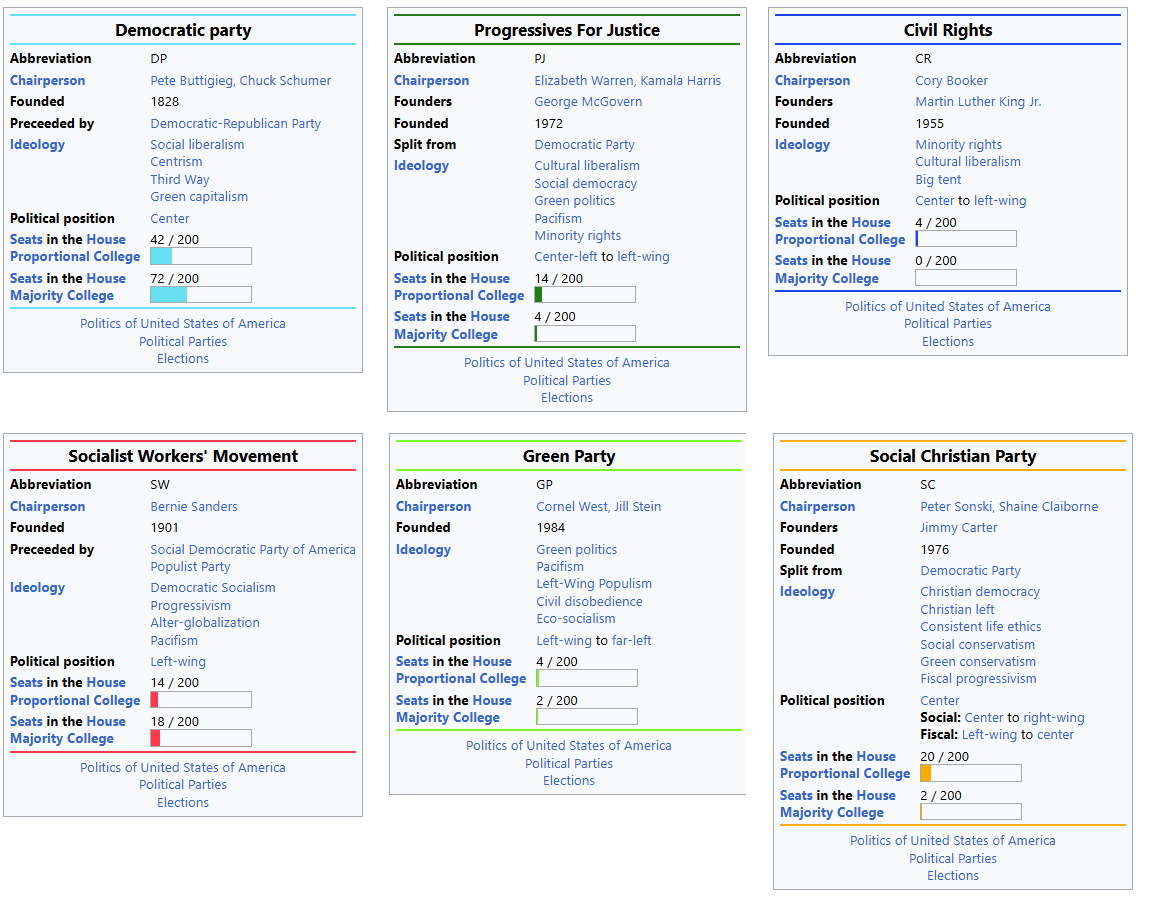Open Social democracy ideology link
The width and height of the screenshot is (1150, 924).
(585, 184)
